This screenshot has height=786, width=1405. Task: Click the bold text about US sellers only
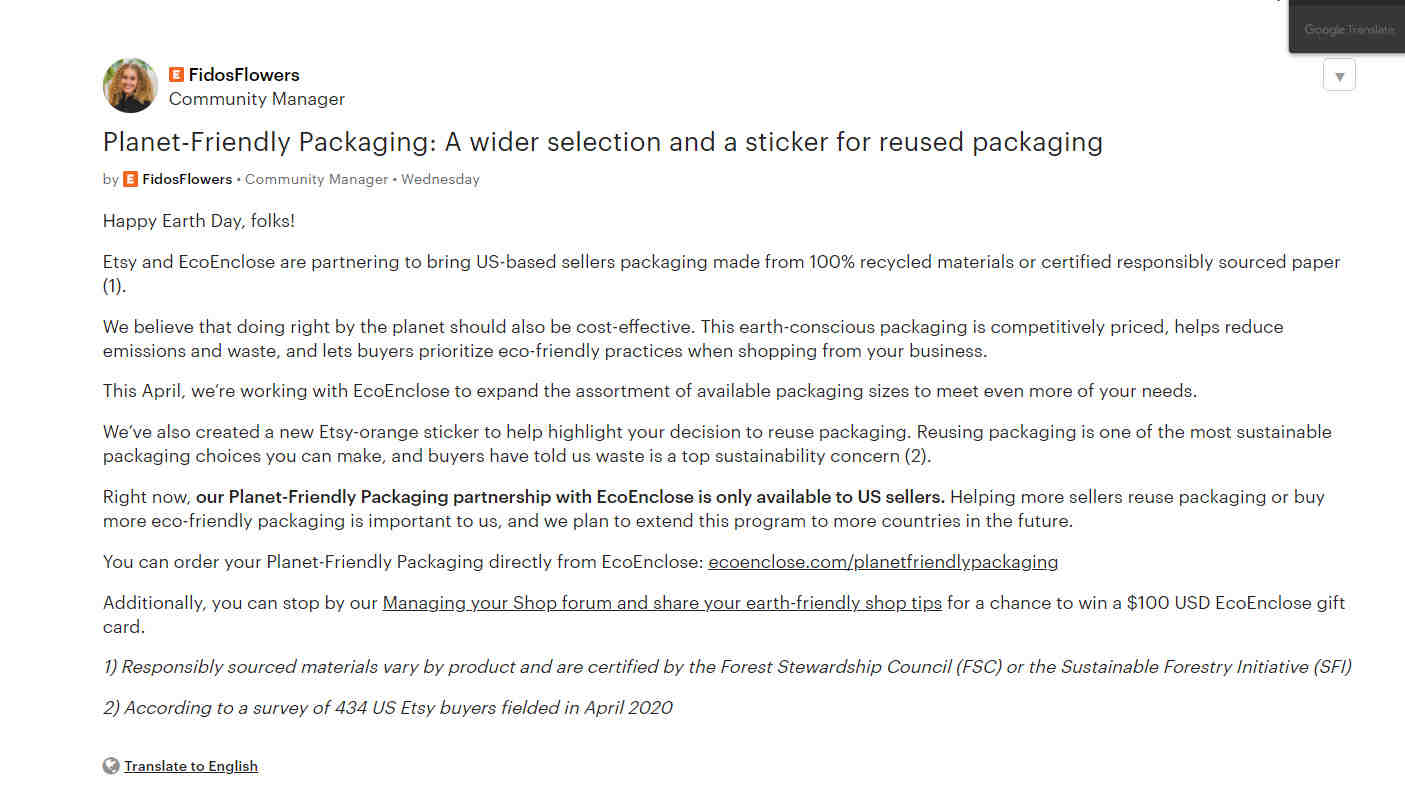pos(570,497)
